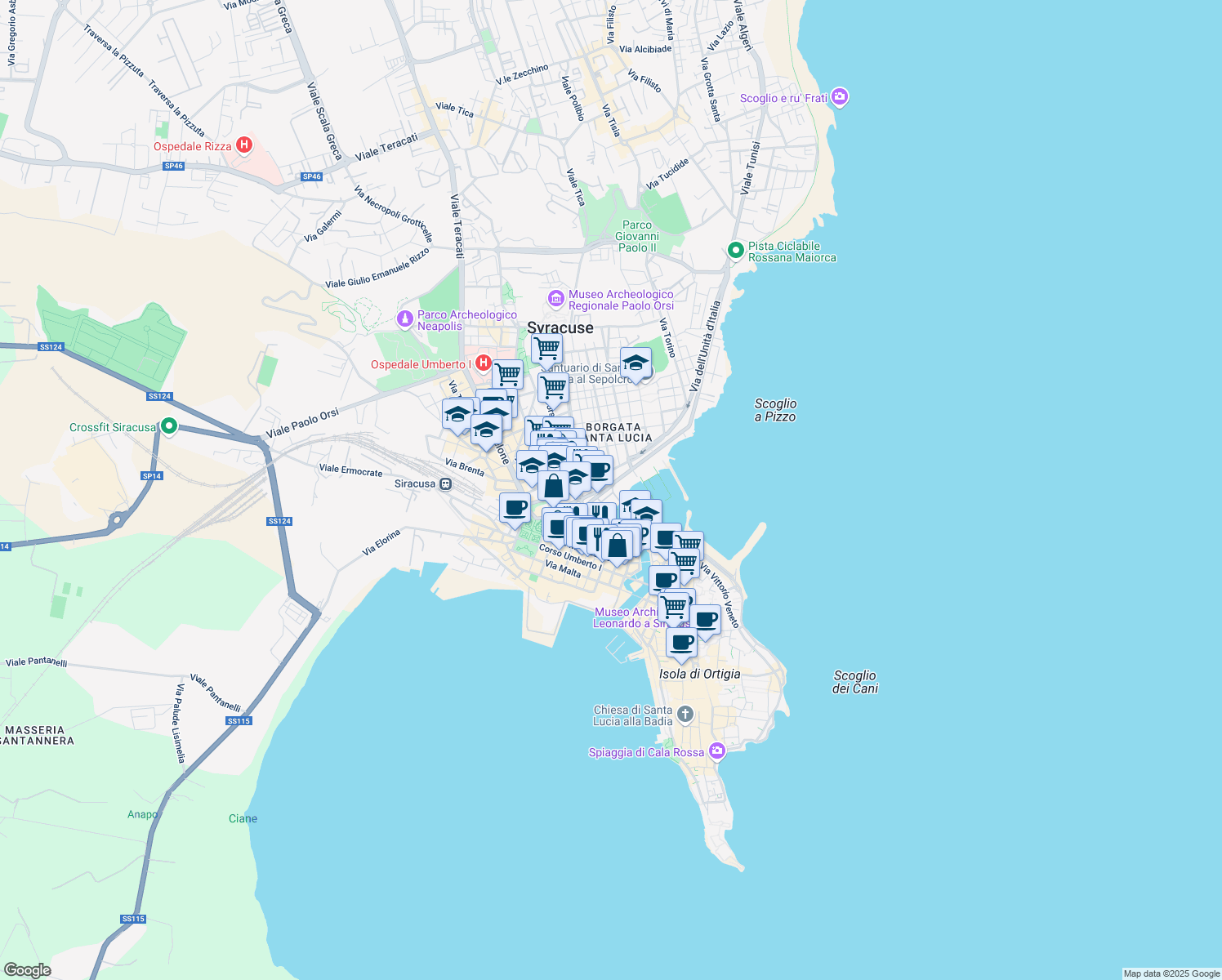Open the shopping bag marker above Corso Umberto I
This screenshot has height=980, width=1222.
click(618, 546)
